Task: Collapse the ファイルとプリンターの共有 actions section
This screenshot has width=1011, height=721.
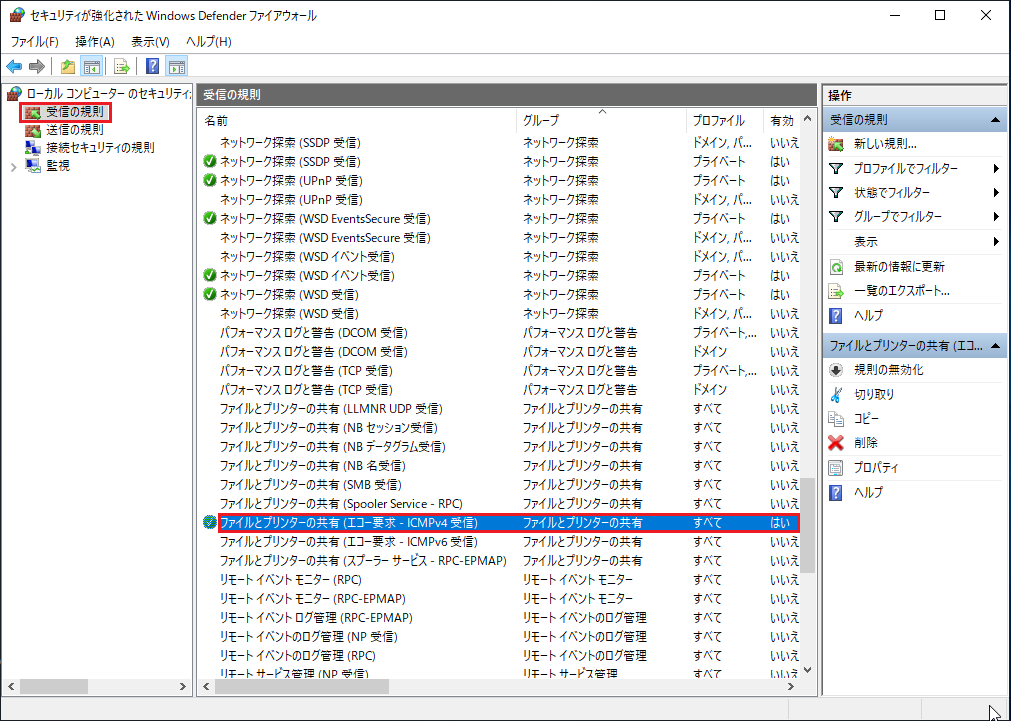Action: click(x=996, y=346)
